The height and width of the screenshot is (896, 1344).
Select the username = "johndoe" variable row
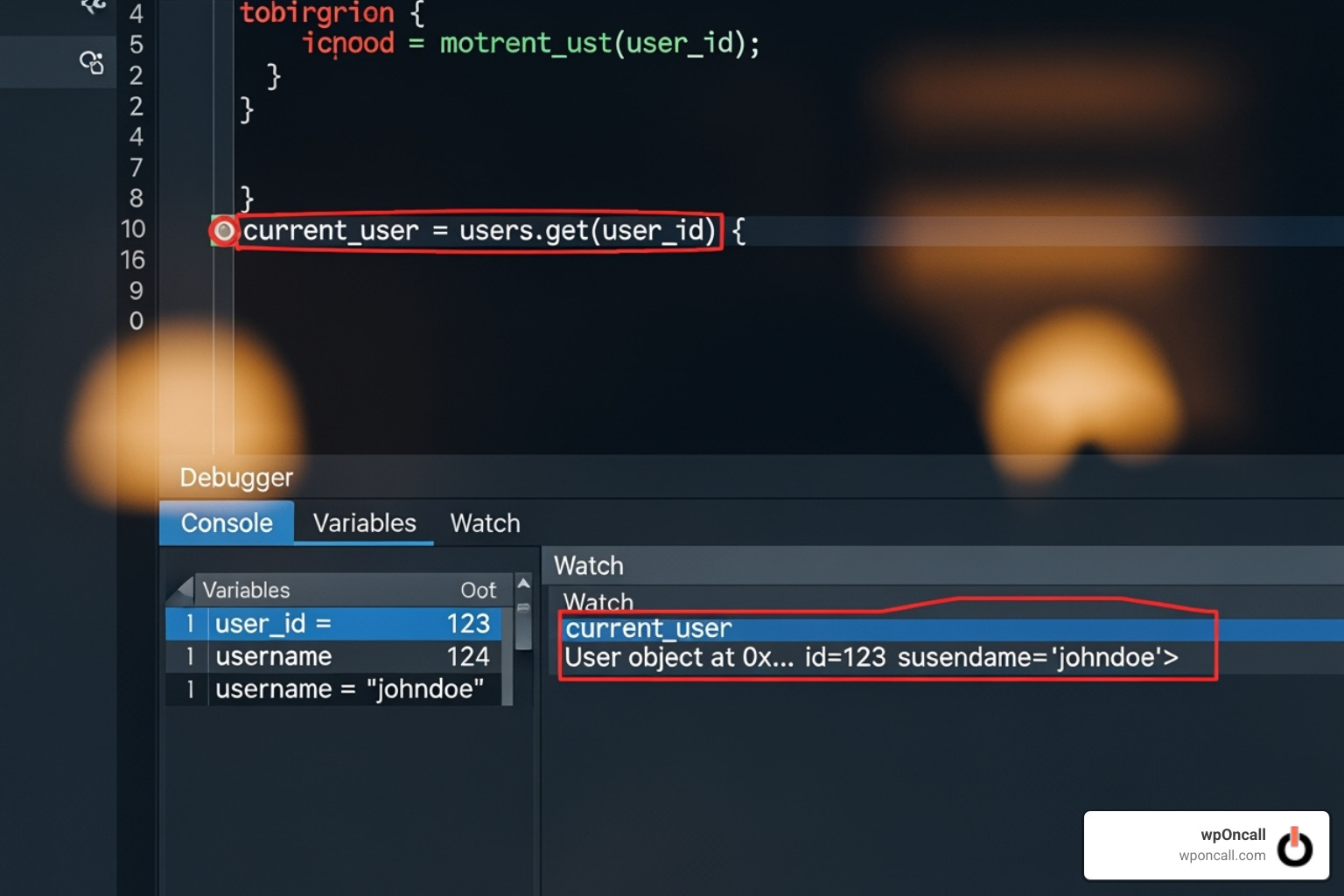[x=350, y=689]
